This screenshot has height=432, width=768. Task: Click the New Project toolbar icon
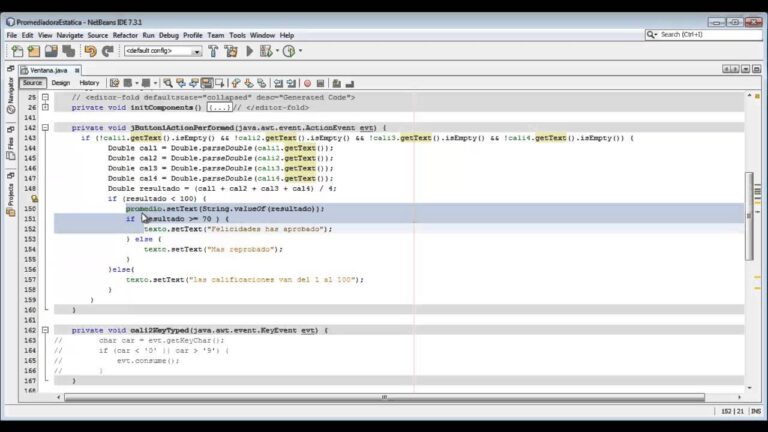[x=34, y=51]
